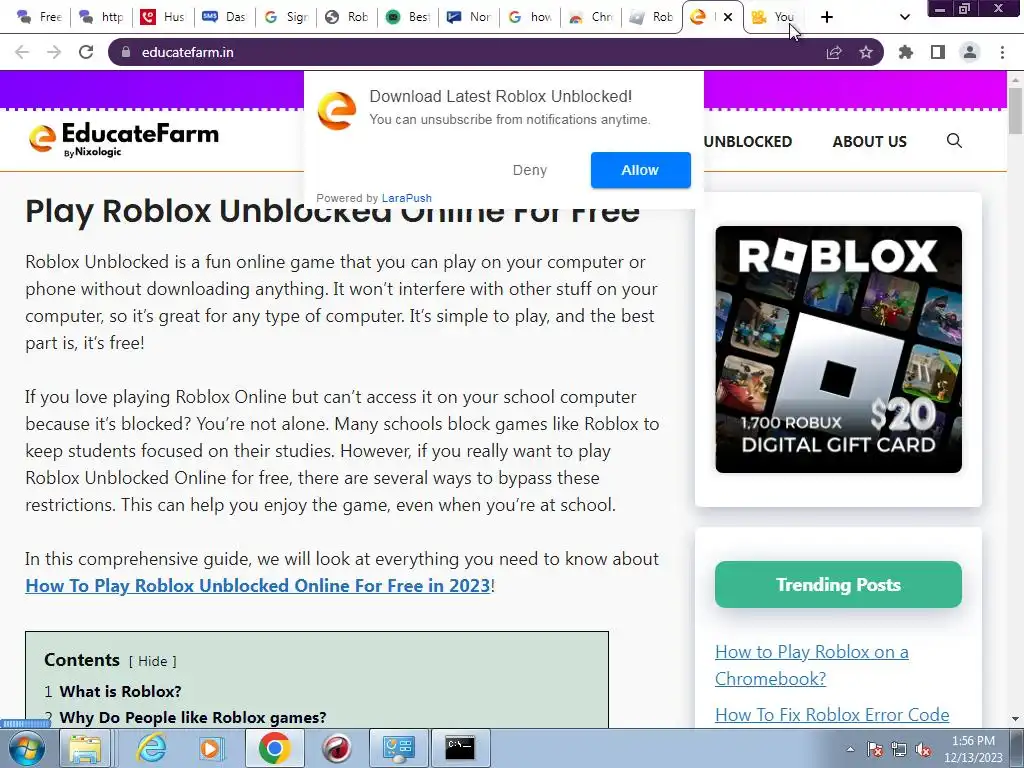Open the red round app on taskbar
The image size is (1024, 768).
tap(336, 748)
